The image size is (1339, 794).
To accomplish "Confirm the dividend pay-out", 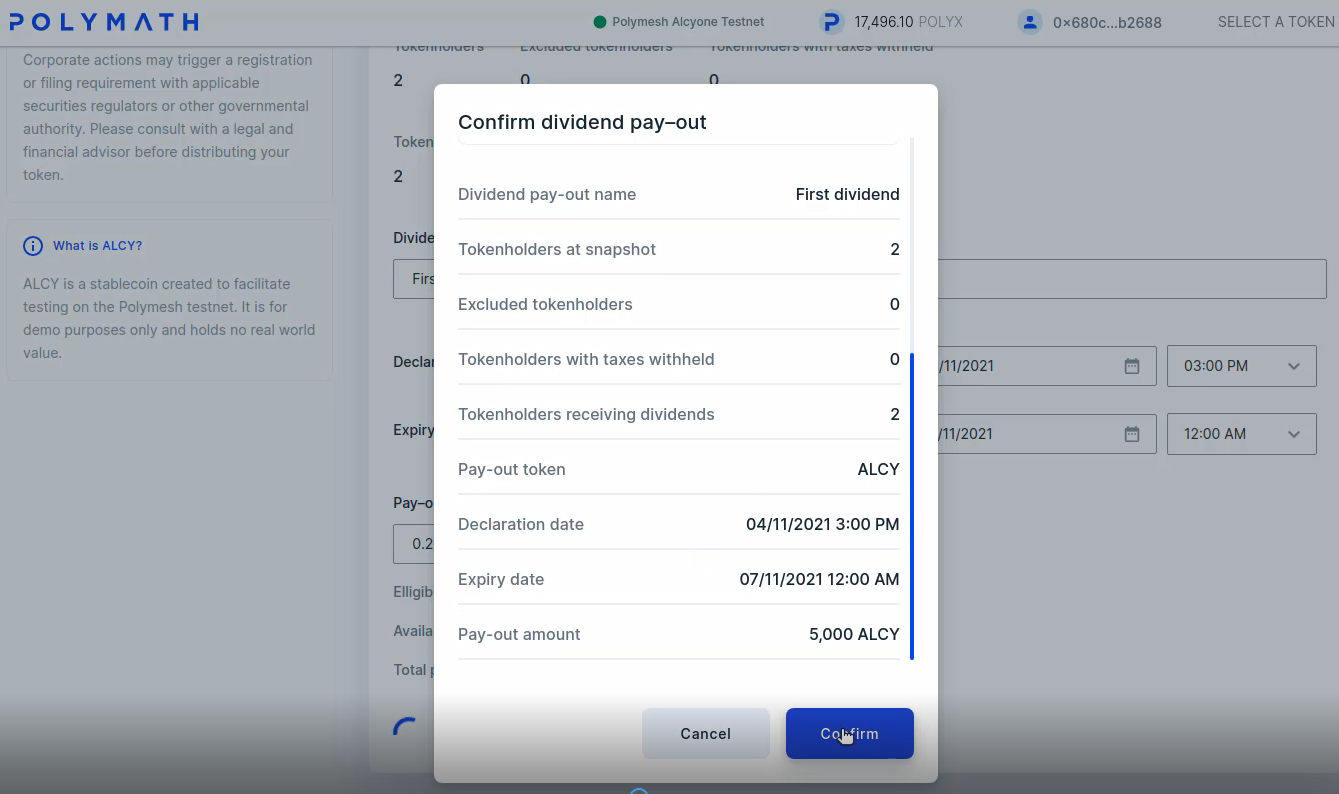I will (850, 733).
